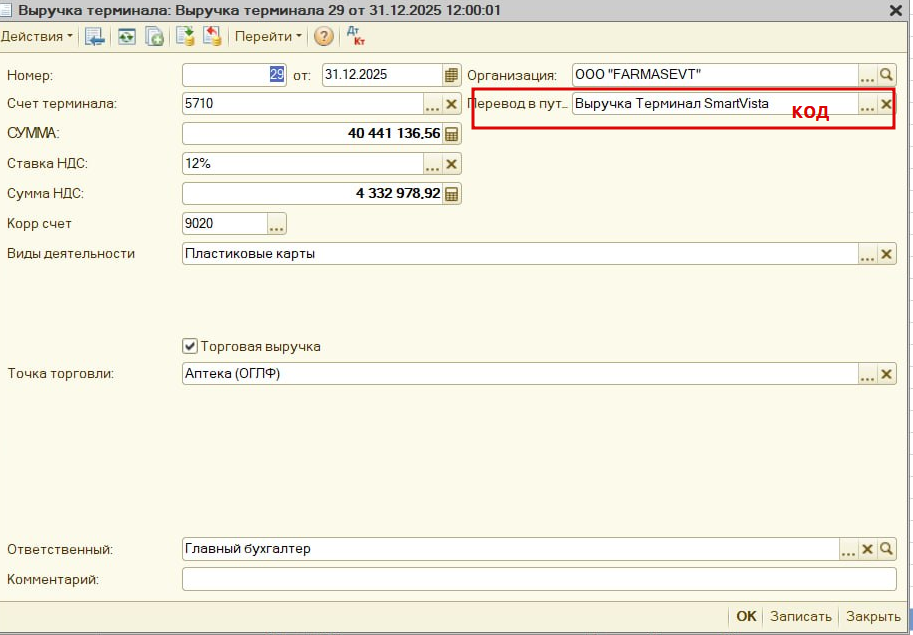Open selection list for Организация

click(868, 75)
